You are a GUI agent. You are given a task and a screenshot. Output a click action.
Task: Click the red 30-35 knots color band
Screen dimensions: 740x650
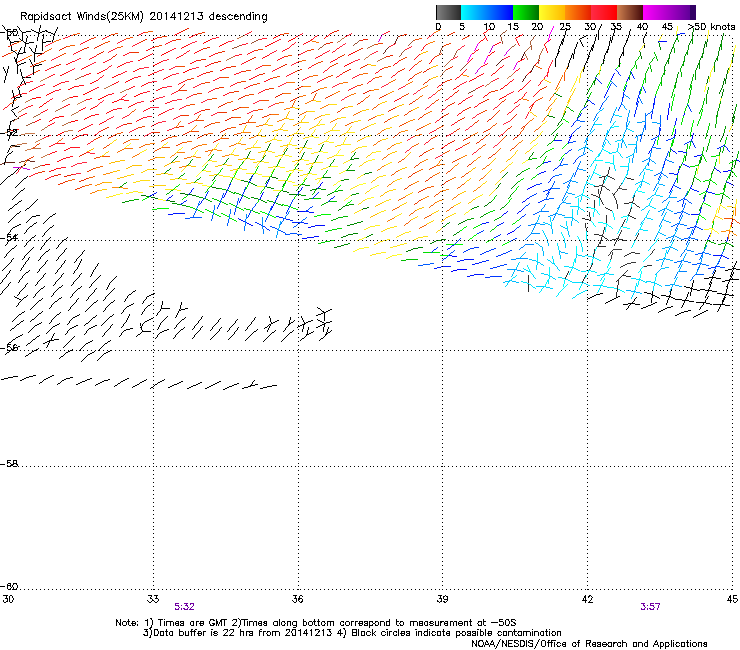click(x=604, y=12)
